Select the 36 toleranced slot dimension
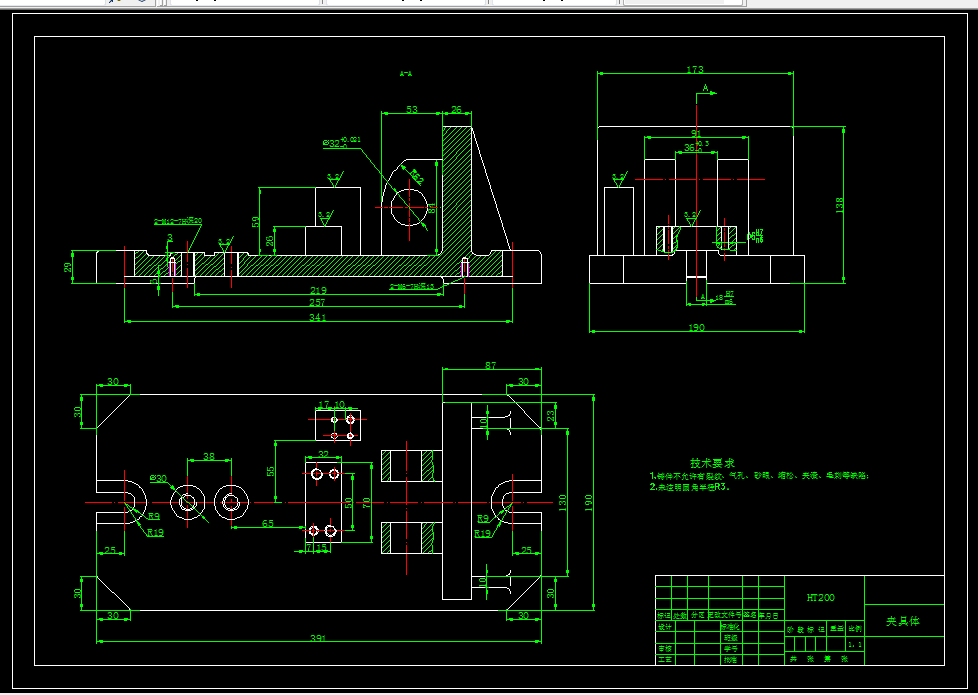The width and height of the screenshot is (978, 695). tap(696, 147)
